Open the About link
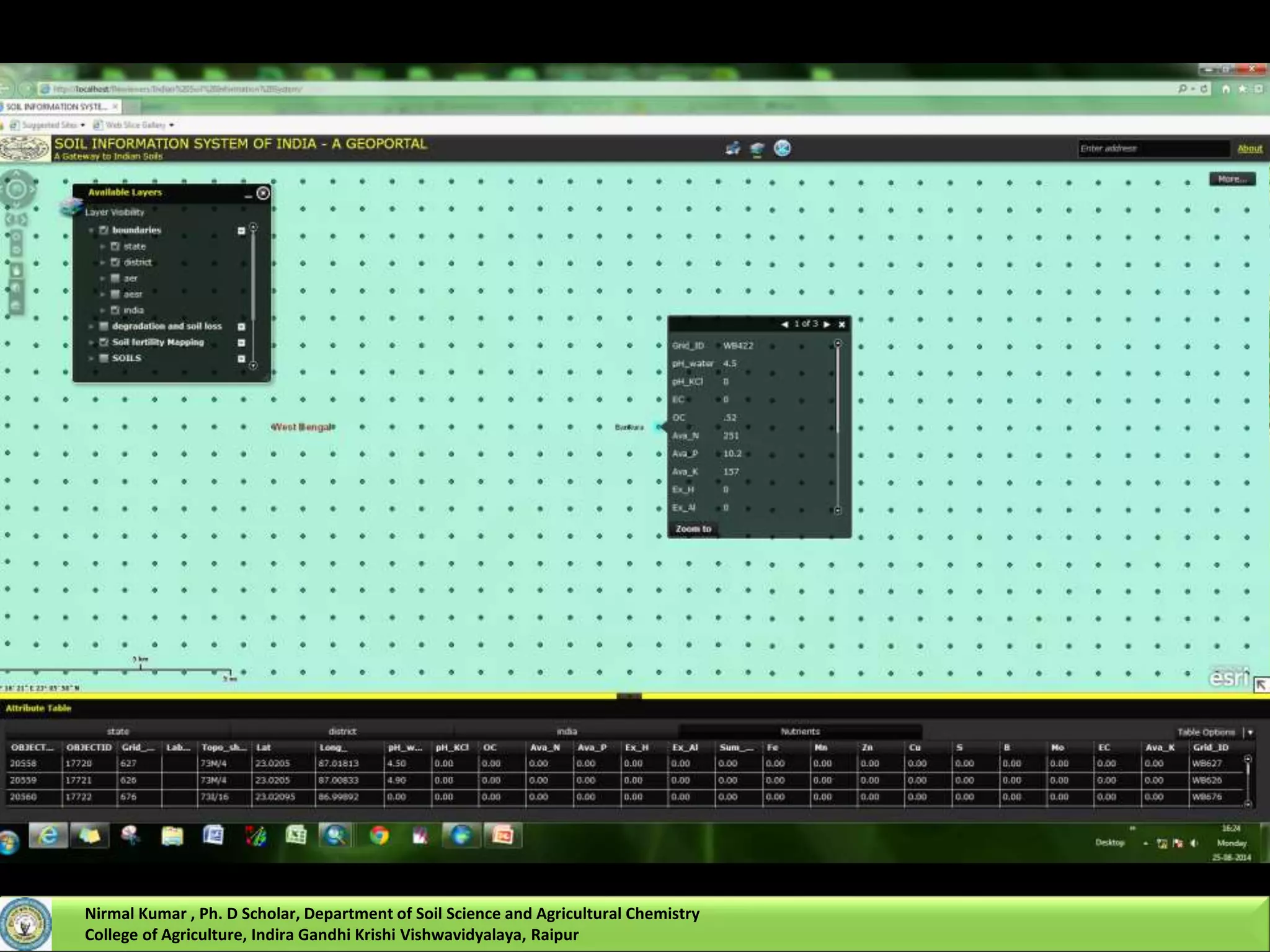This screenshot has width=1270, height=952. pos(1250,149)
